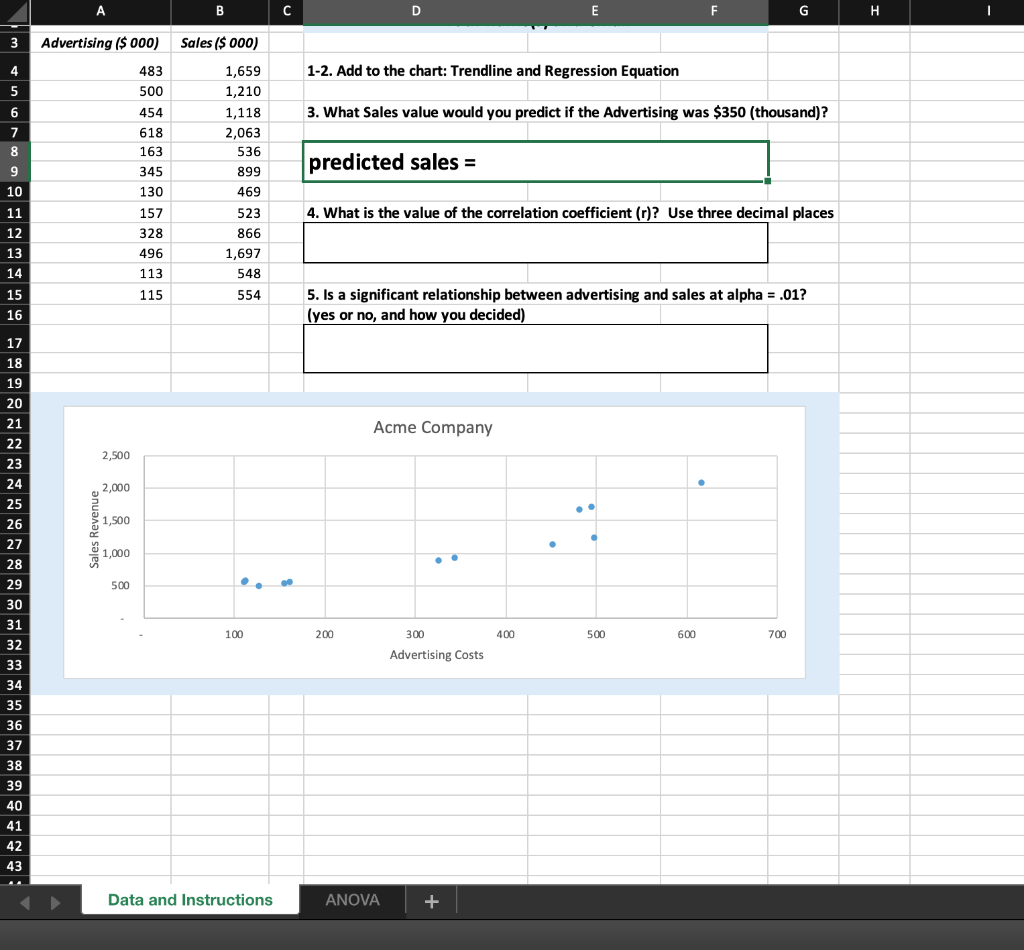This screenshot has width=1024, height=950.
Task: Select column A header
Action: pos(101,11)
